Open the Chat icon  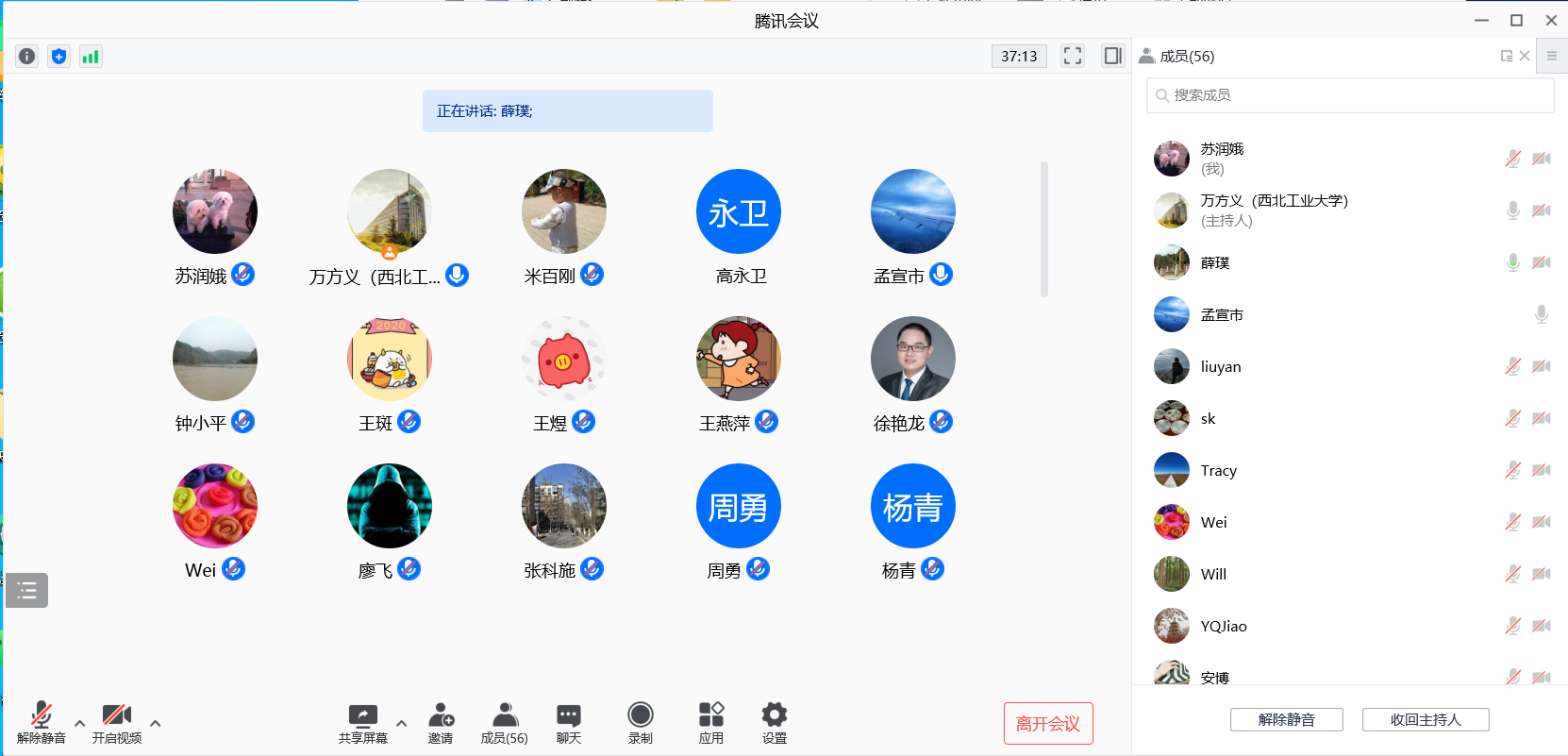pos(568,722)
